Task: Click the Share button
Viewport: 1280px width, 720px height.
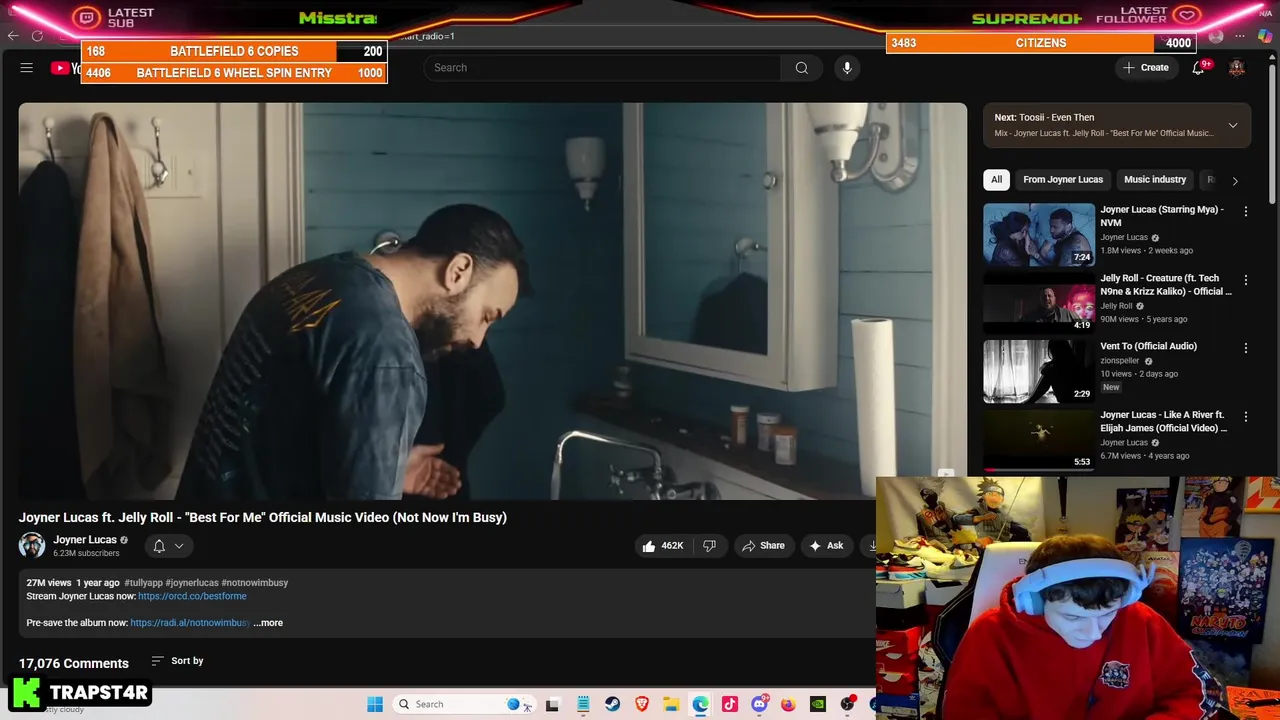Action: 763,546
